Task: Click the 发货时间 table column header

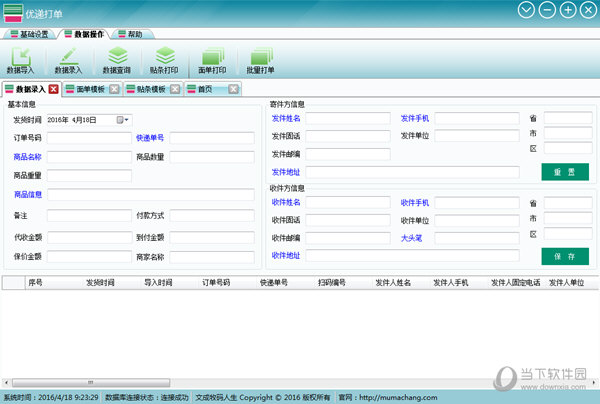Action: tap(100, 283)
